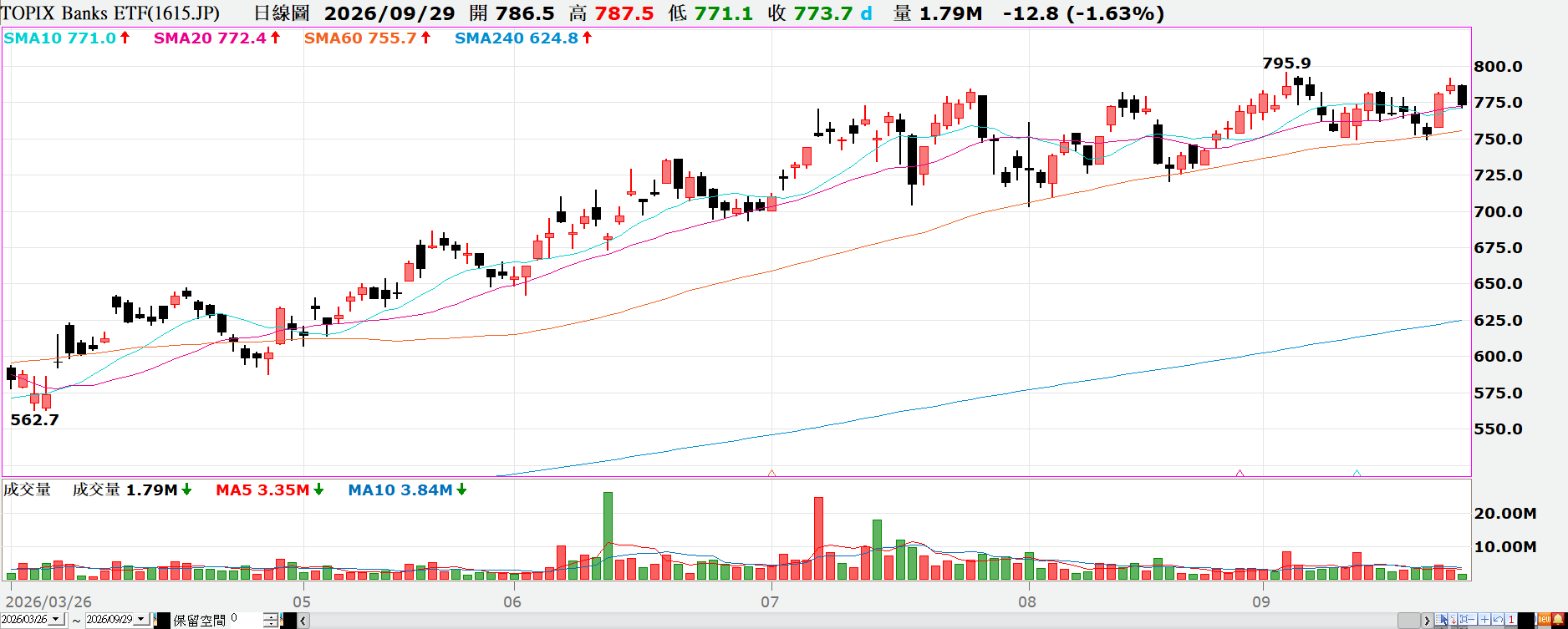Click the 795.9 high price annotation

1286,63
